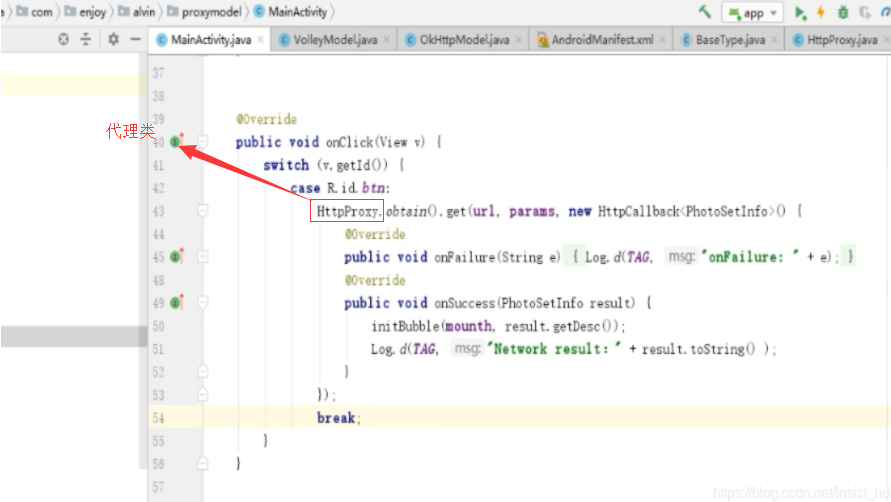
Task: Collapse the onSuccess fold on line 49
Action: tap(202, 302)
